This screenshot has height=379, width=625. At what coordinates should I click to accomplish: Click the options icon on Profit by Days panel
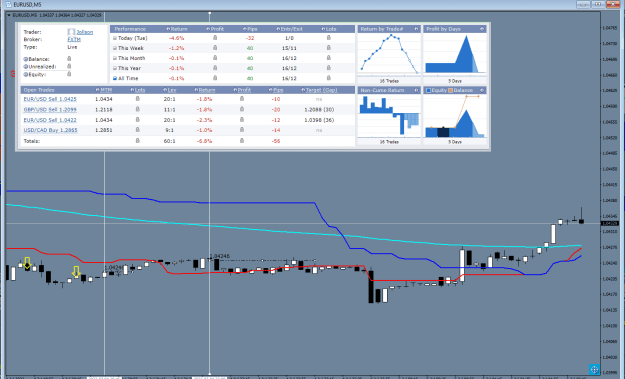(x=482, y=29)
